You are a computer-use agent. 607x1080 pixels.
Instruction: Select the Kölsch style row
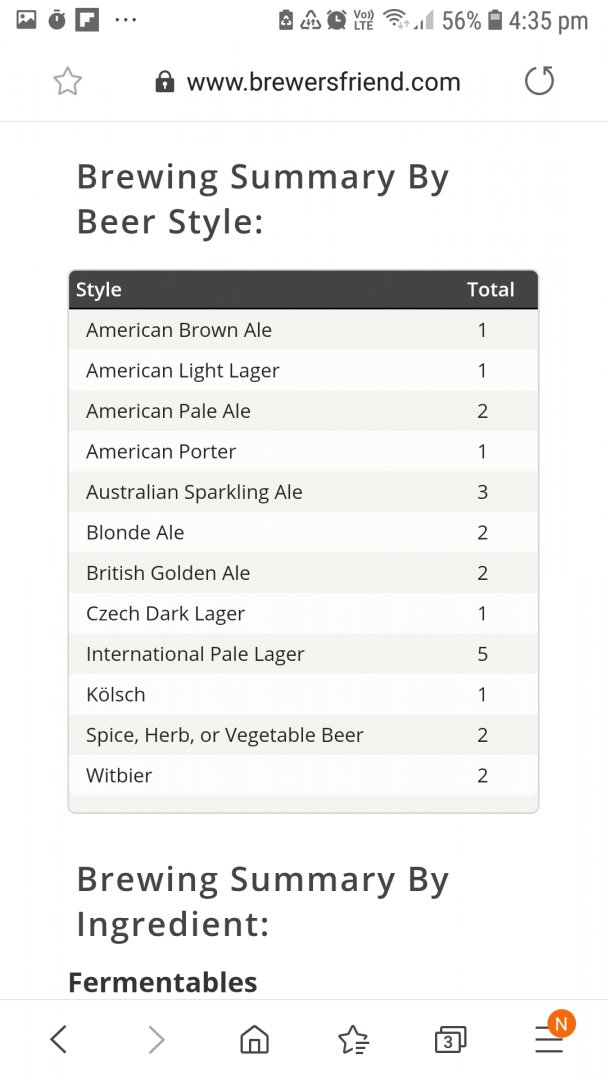click(303, 694)
